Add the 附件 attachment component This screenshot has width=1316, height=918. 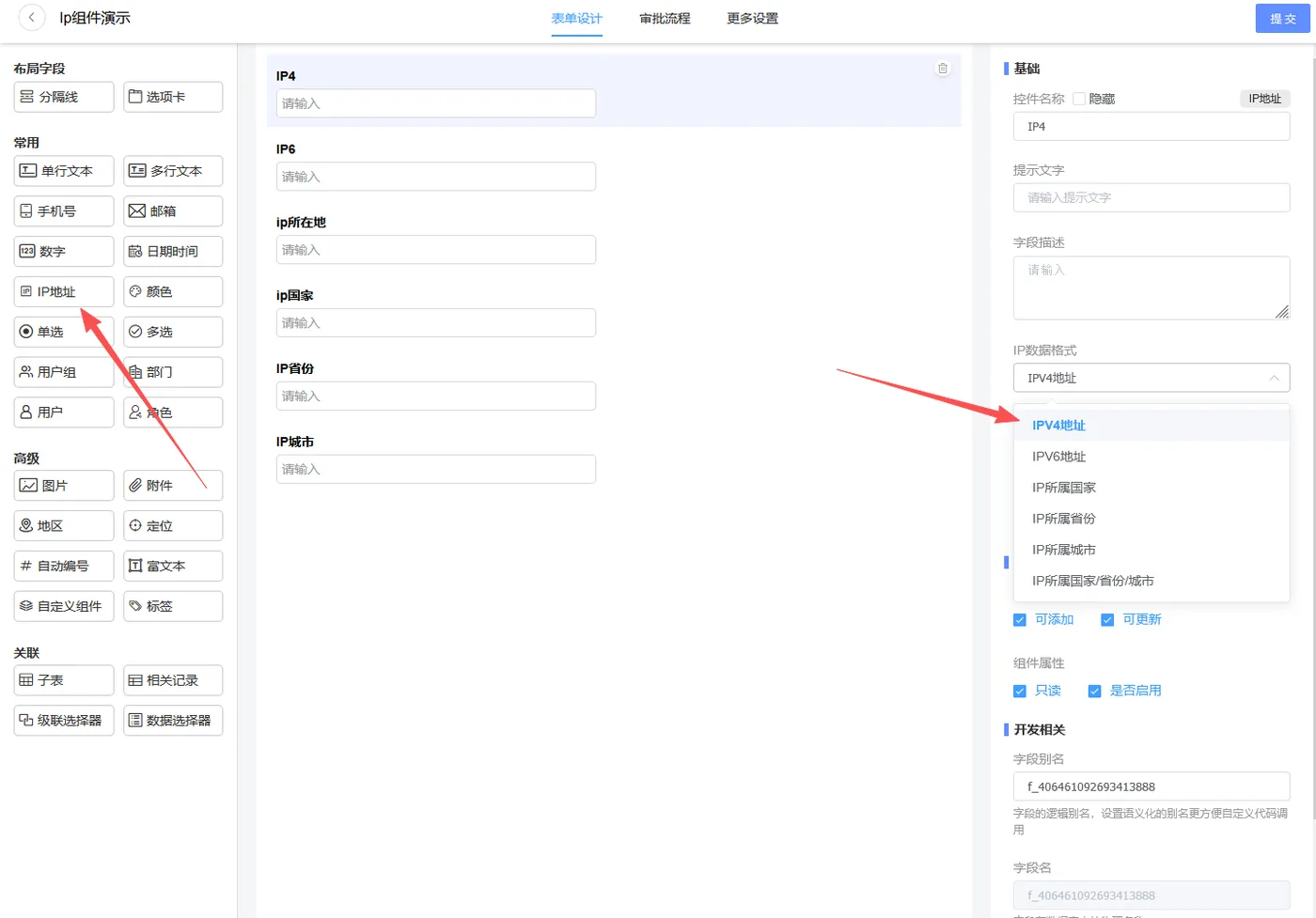tap(173, 486)
